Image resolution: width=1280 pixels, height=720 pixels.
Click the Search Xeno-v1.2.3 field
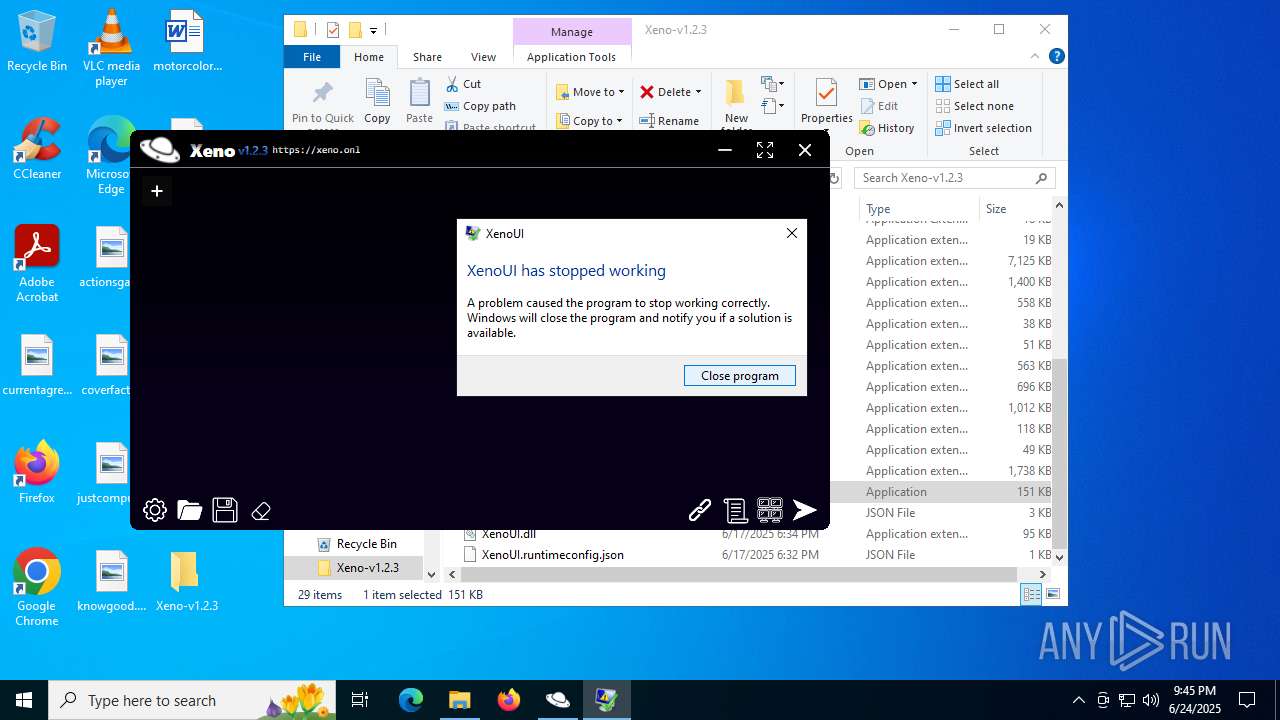[x=955, y=178]
